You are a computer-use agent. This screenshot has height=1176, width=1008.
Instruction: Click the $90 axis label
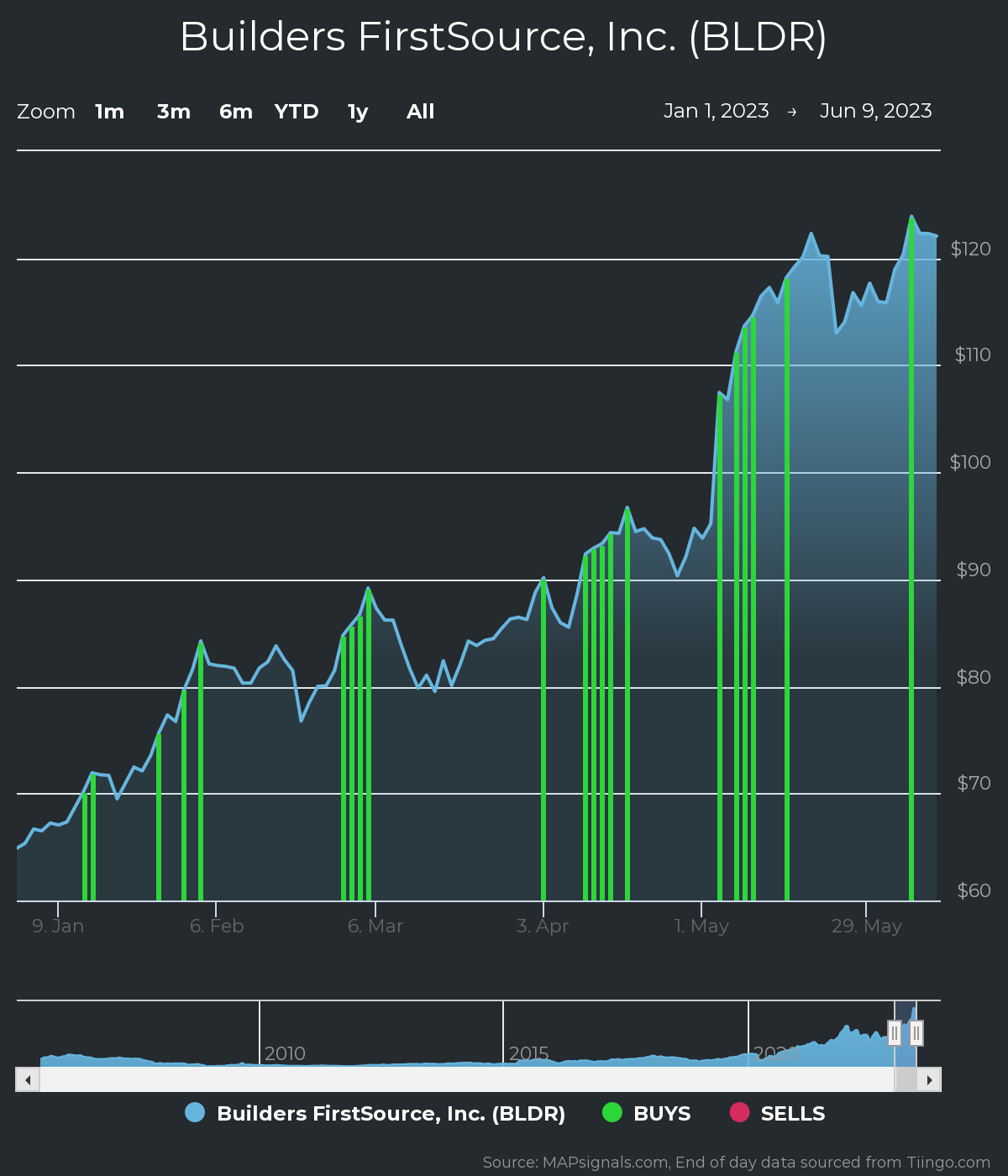tap(974, 570)
